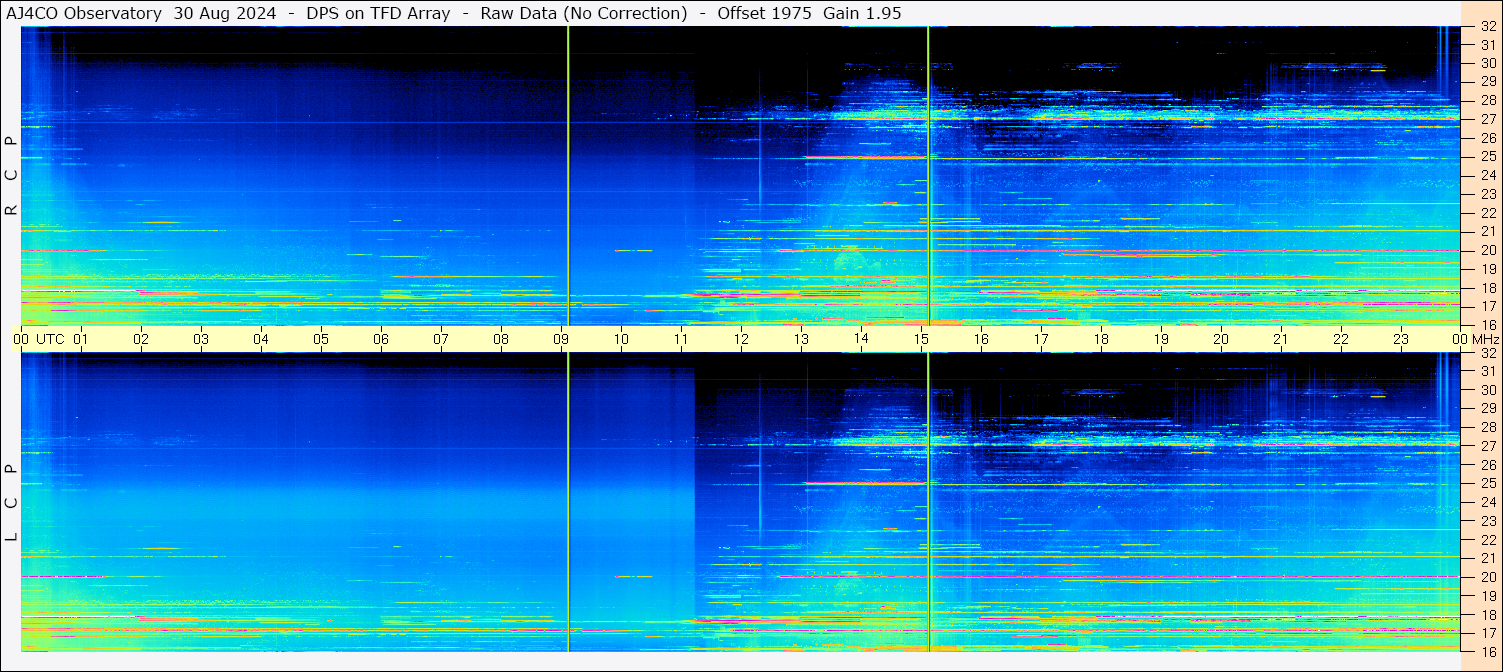Click the Offset 1975 text in header

(758, 13)
